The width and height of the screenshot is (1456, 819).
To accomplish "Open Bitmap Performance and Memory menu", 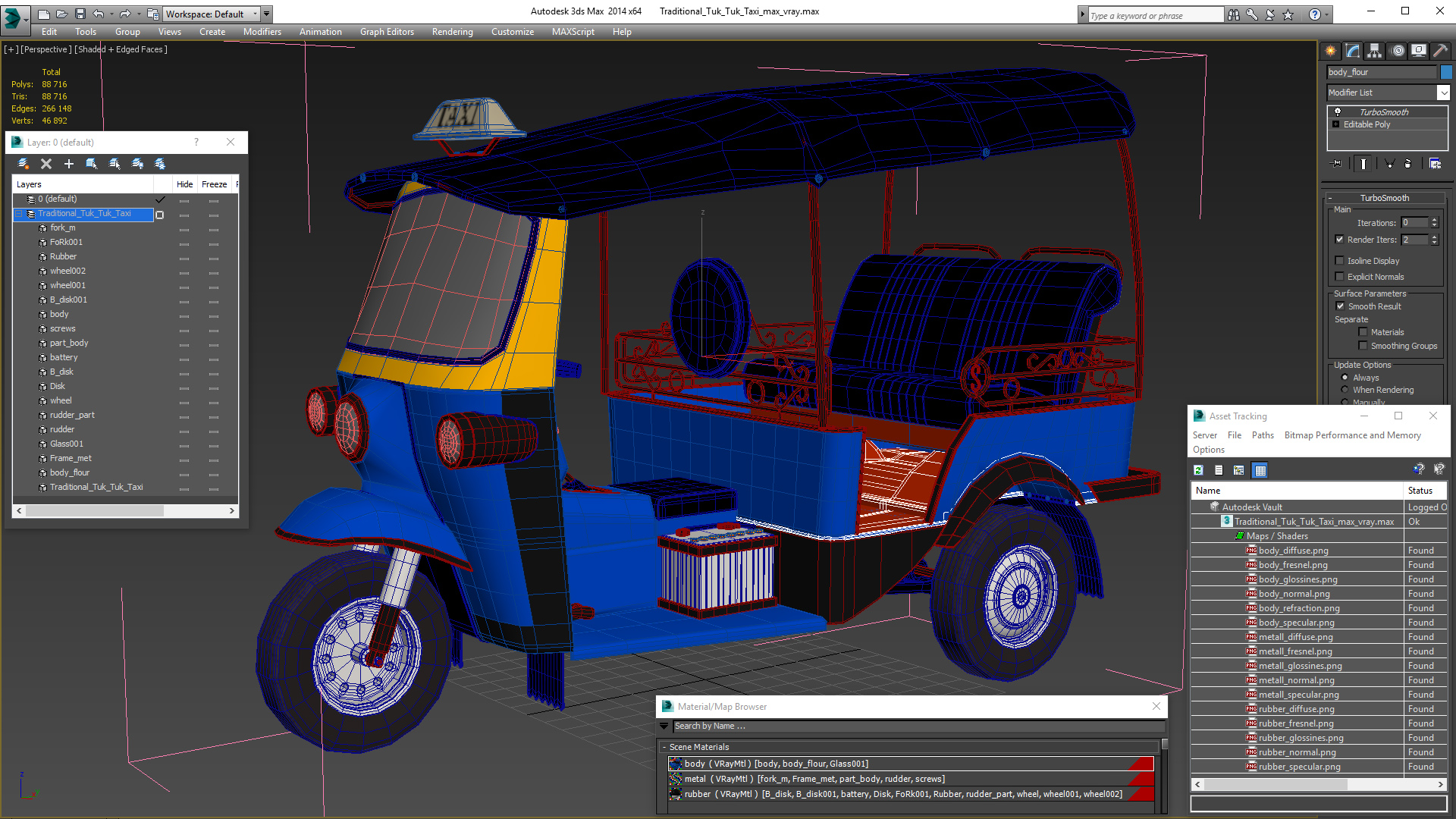I will tap(1352, 435).
